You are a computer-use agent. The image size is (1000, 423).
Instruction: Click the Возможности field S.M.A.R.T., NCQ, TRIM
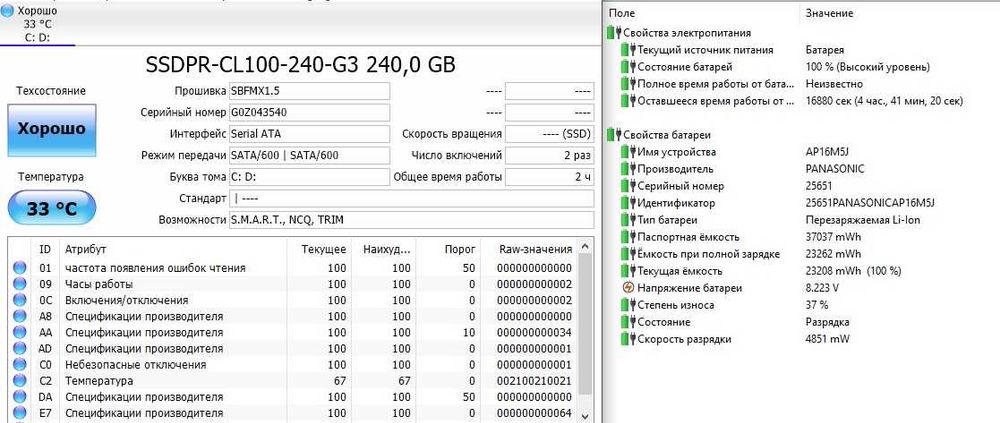click(411, 219)
